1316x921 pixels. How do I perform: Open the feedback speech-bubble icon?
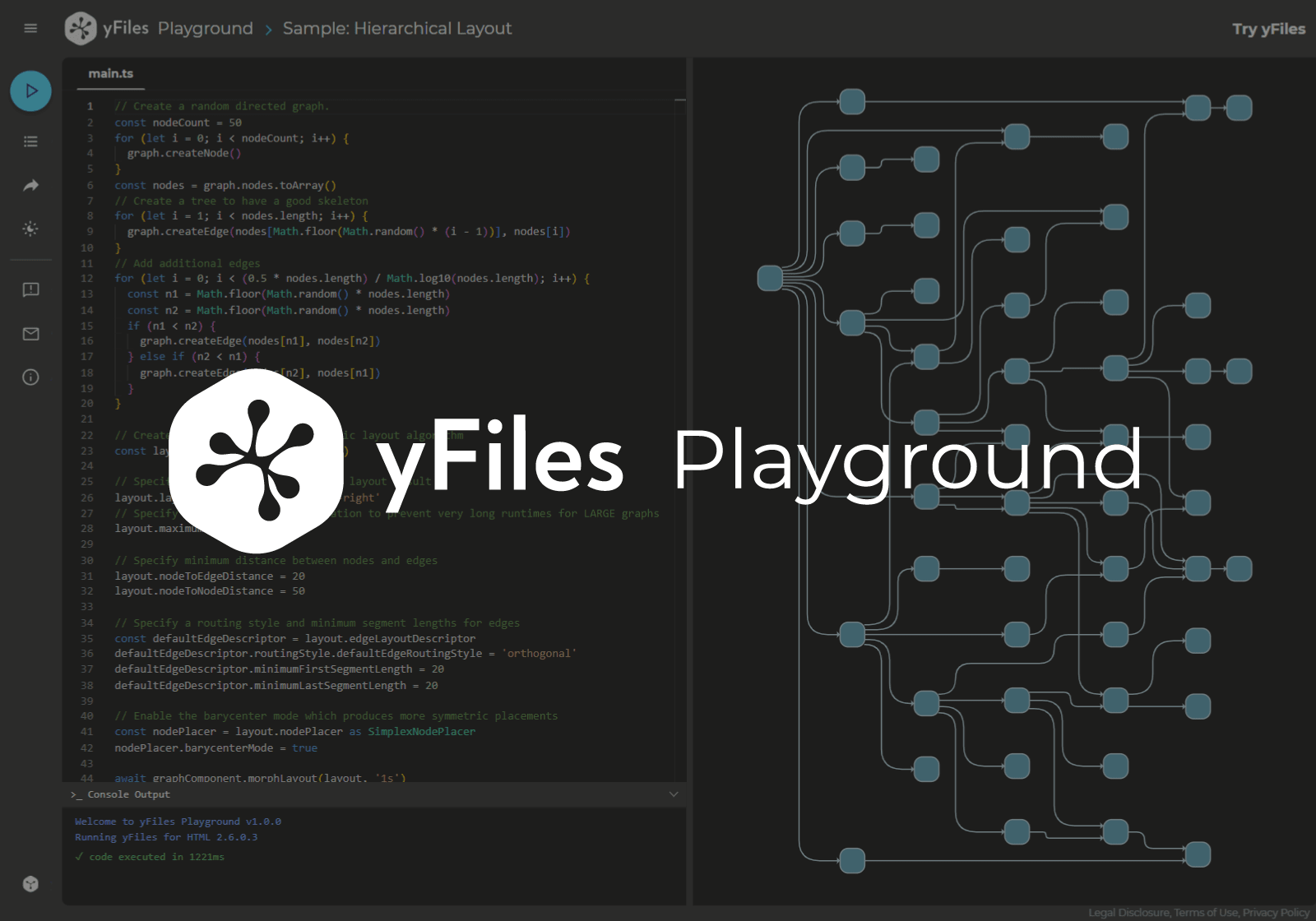pos(30,289)
